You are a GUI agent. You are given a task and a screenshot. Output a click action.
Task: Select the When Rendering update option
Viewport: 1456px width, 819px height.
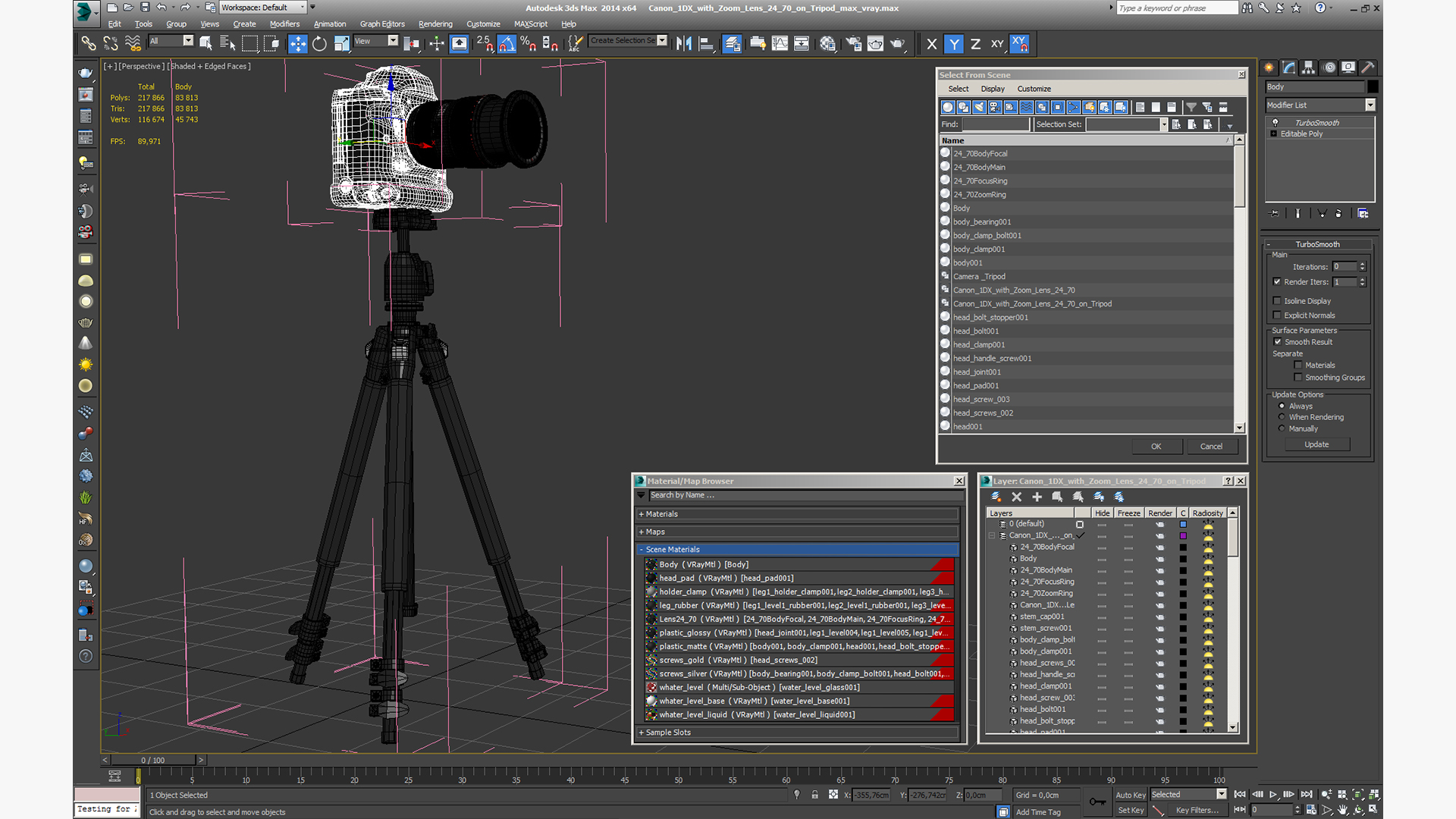[1282, 417]
